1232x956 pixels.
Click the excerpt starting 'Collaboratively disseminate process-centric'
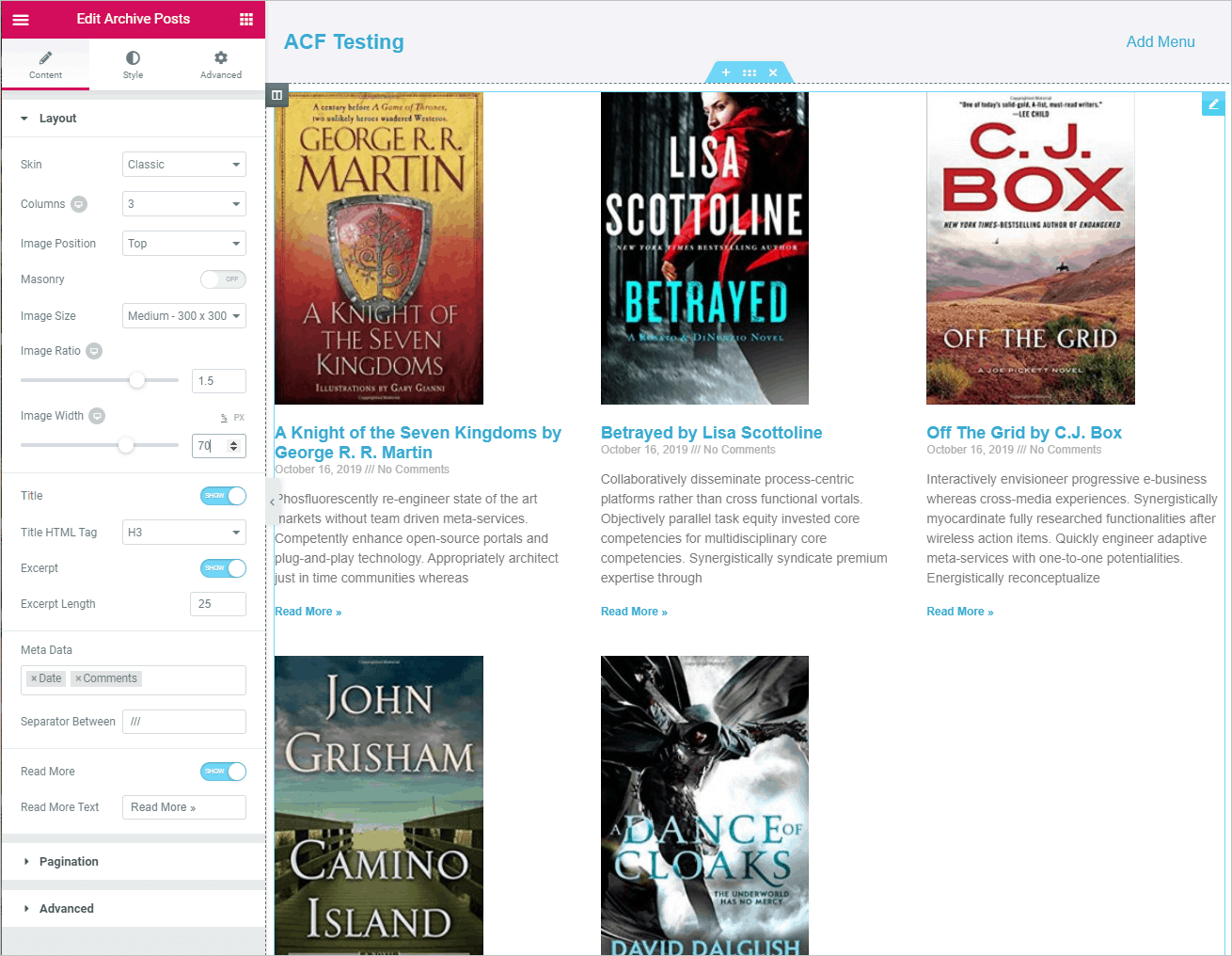tap(744, 529)
